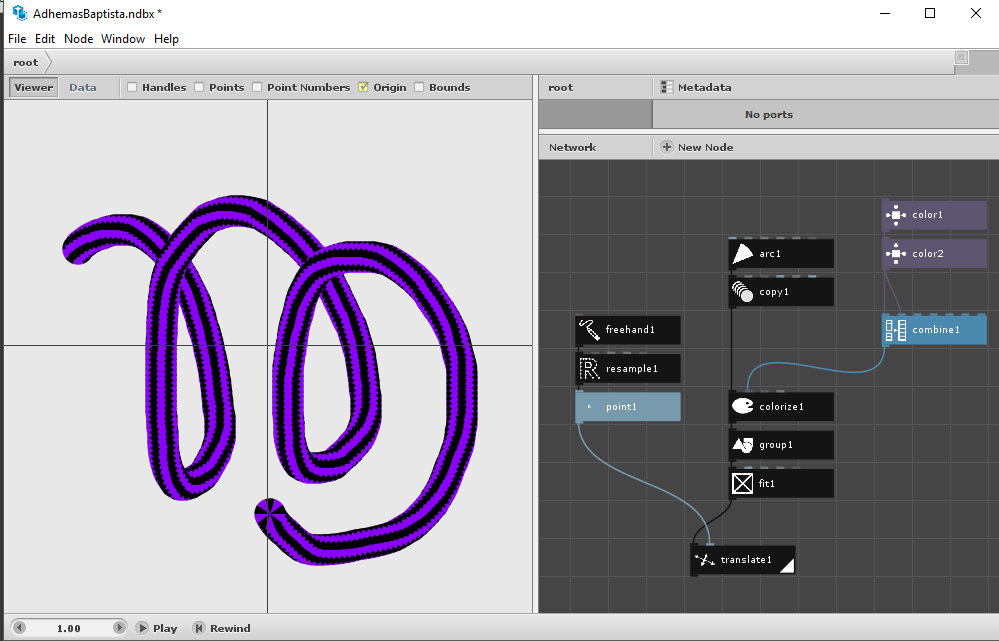Click the NodeBox app icon in title bar
Viewport: 999px width, 641px height.
pyautogui.click(x=20, y=13)
